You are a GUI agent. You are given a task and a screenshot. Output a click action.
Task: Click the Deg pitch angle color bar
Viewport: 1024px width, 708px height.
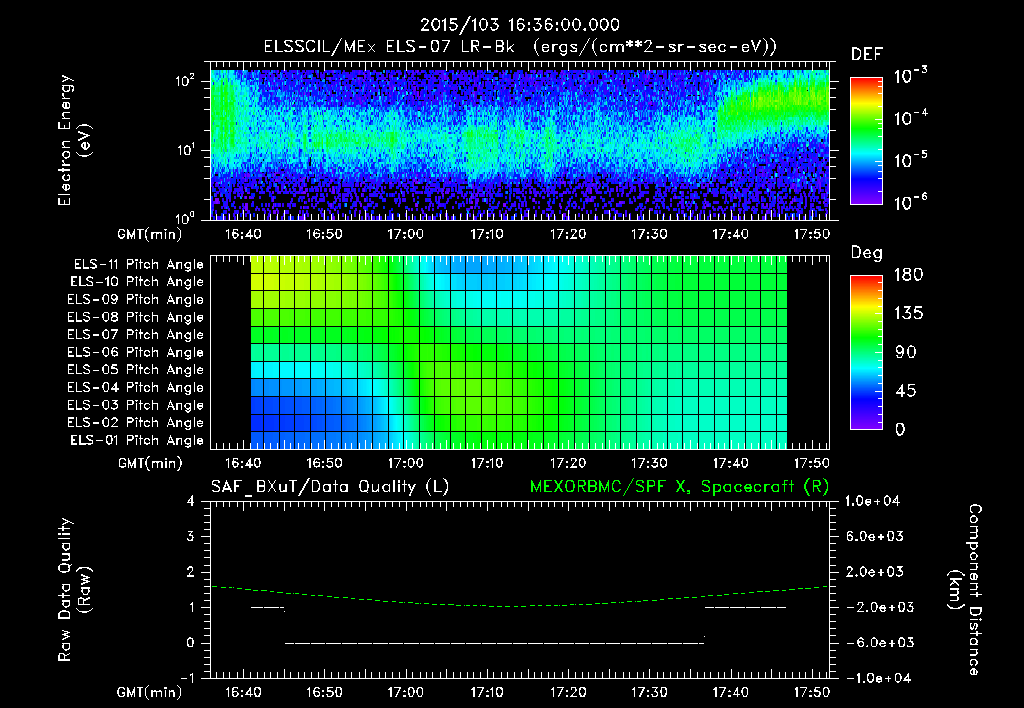pyautogui.click(x=867, y=352)
